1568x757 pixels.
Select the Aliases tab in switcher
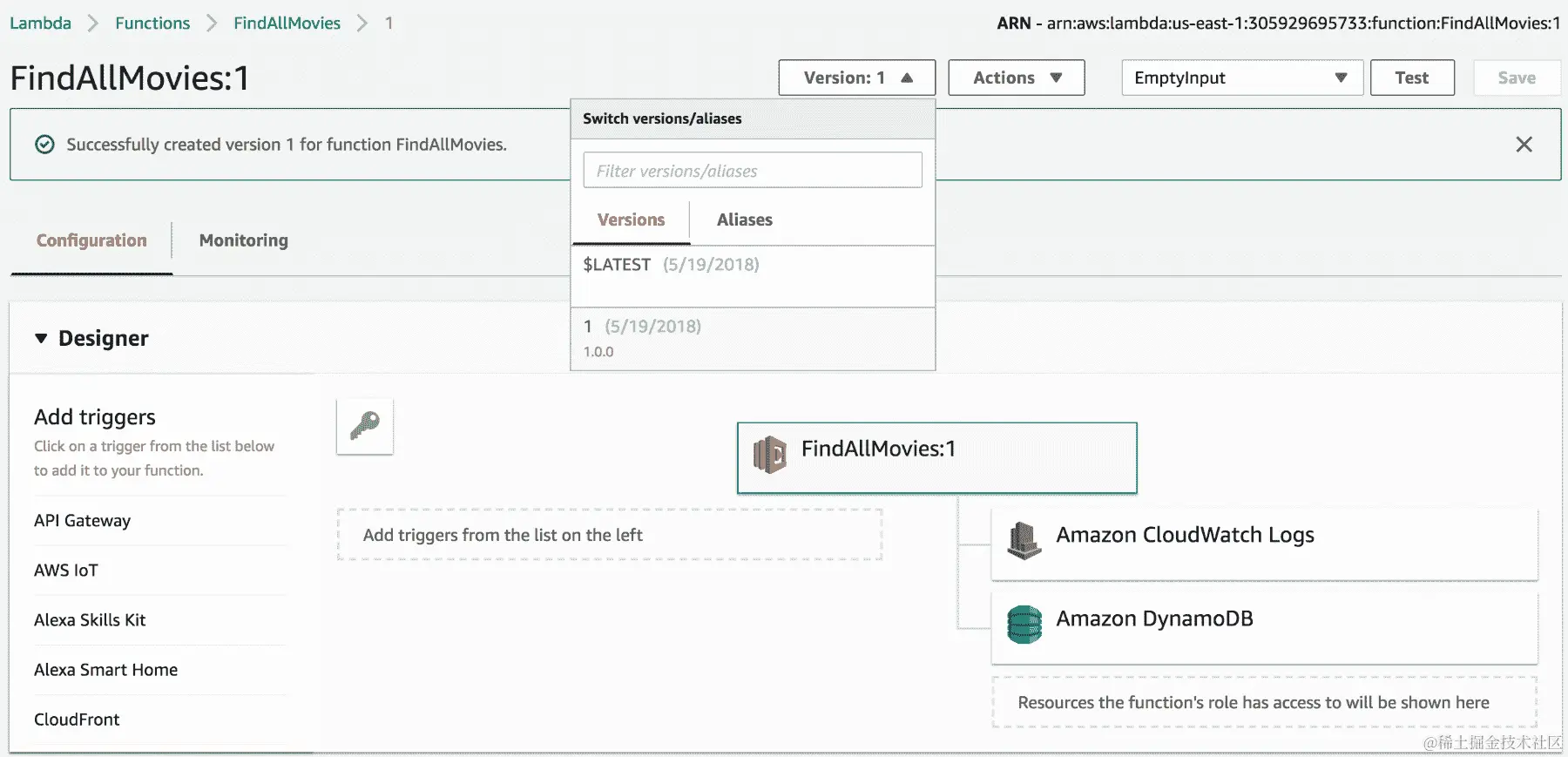[x=745, y=220]
